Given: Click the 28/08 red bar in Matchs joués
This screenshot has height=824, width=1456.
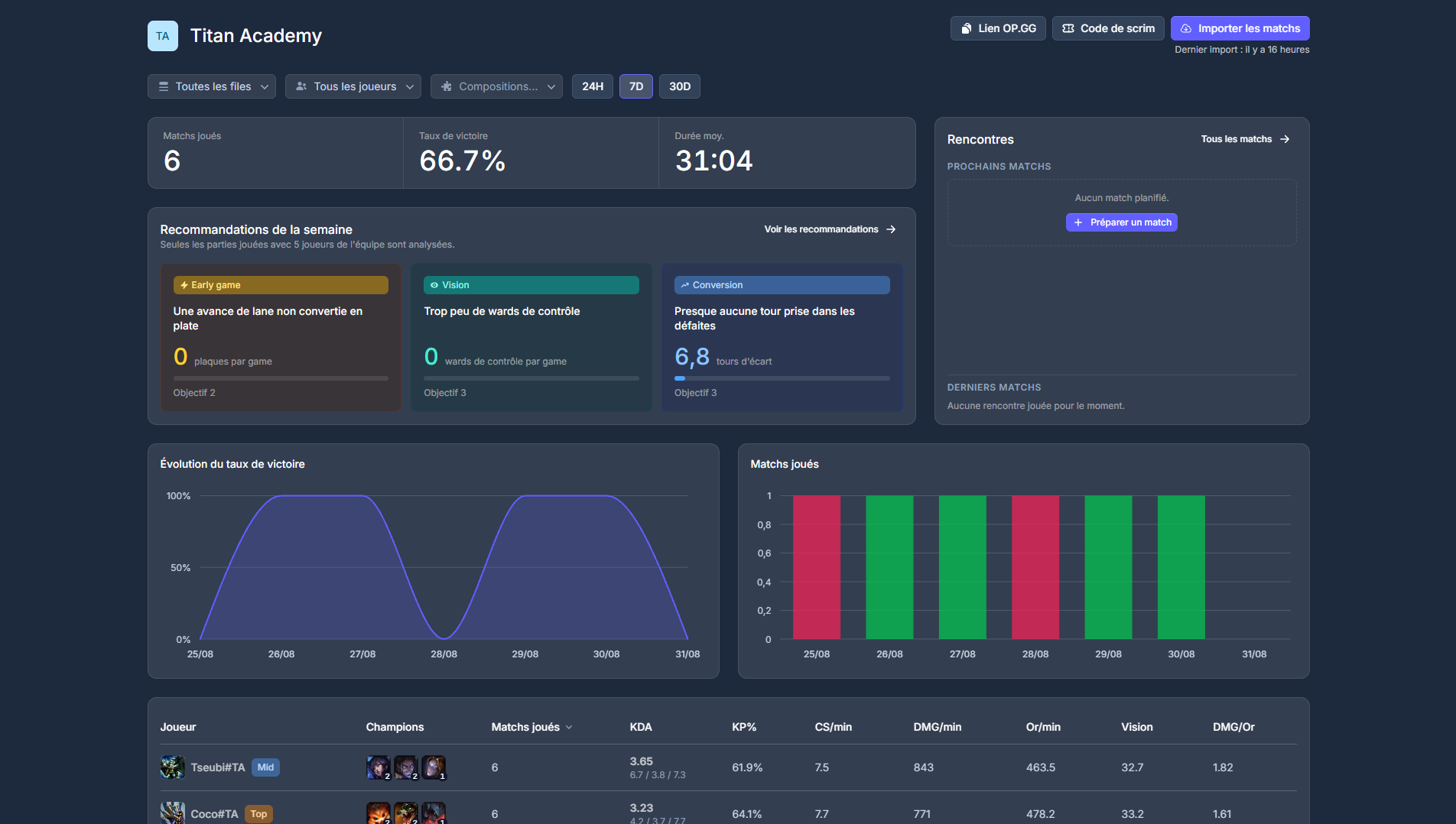Looking at the screenshot, I should [x=1035, y=567].
